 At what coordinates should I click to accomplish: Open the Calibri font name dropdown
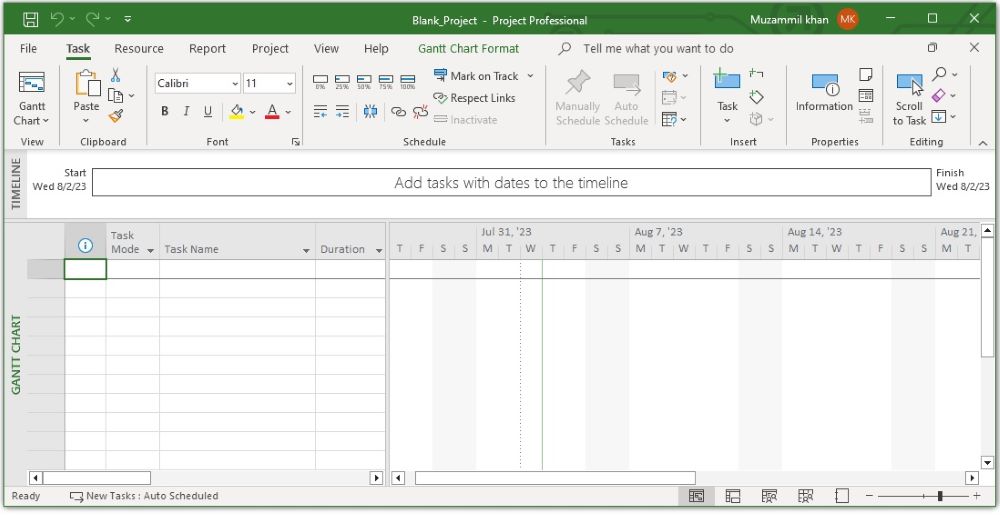(x=235, y=84)
